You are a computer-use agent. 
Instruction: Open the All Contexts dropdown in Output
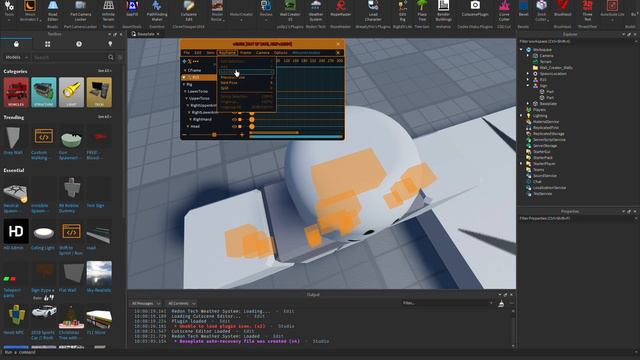point(181,304)
